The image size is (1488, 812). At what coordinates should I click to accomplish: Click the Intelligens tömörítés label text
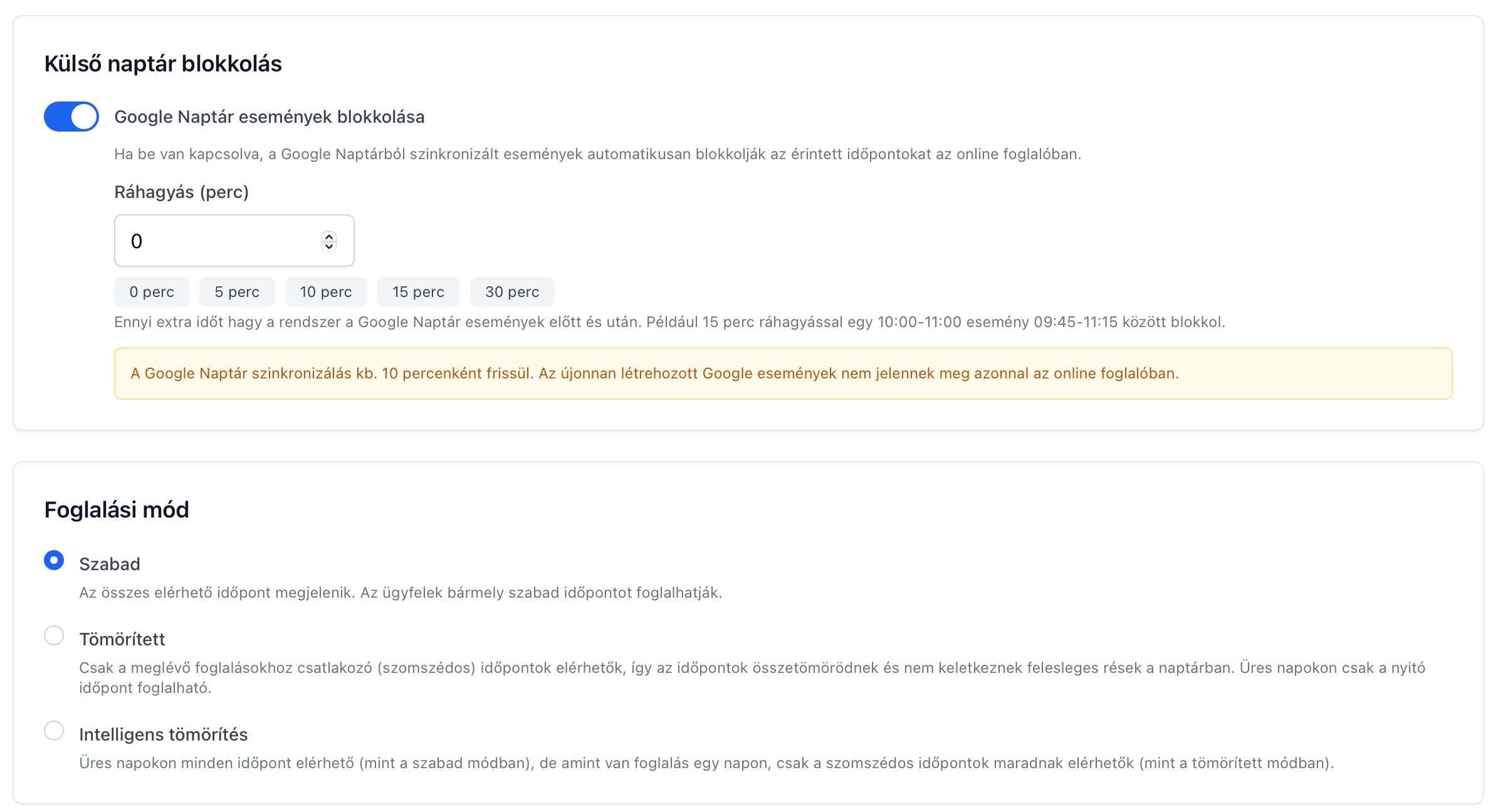click(x=164, y=734)
